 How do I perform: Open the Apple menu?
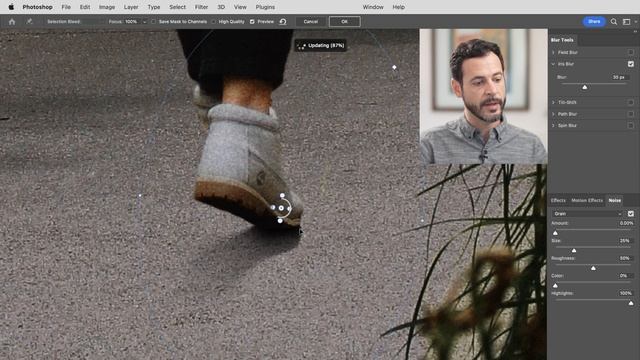point(11,7)
